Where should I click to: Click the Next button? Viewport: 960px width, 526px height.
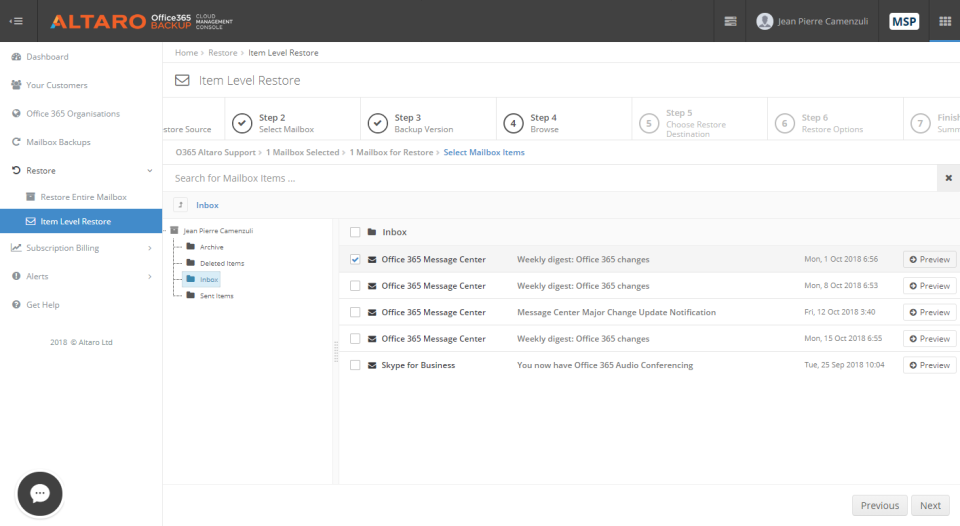929,505
